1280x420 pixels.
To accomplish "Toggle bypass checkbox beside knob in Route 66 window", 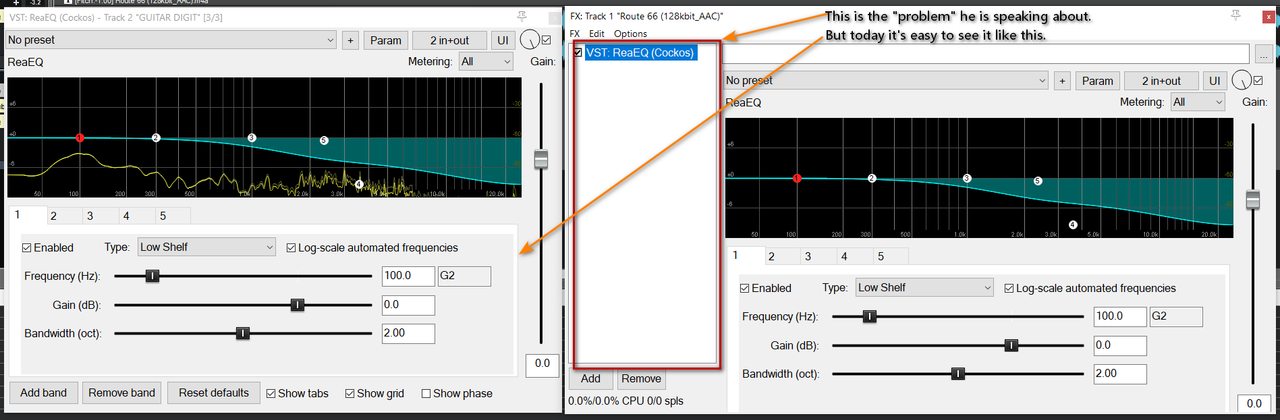I will (1258, 81).
